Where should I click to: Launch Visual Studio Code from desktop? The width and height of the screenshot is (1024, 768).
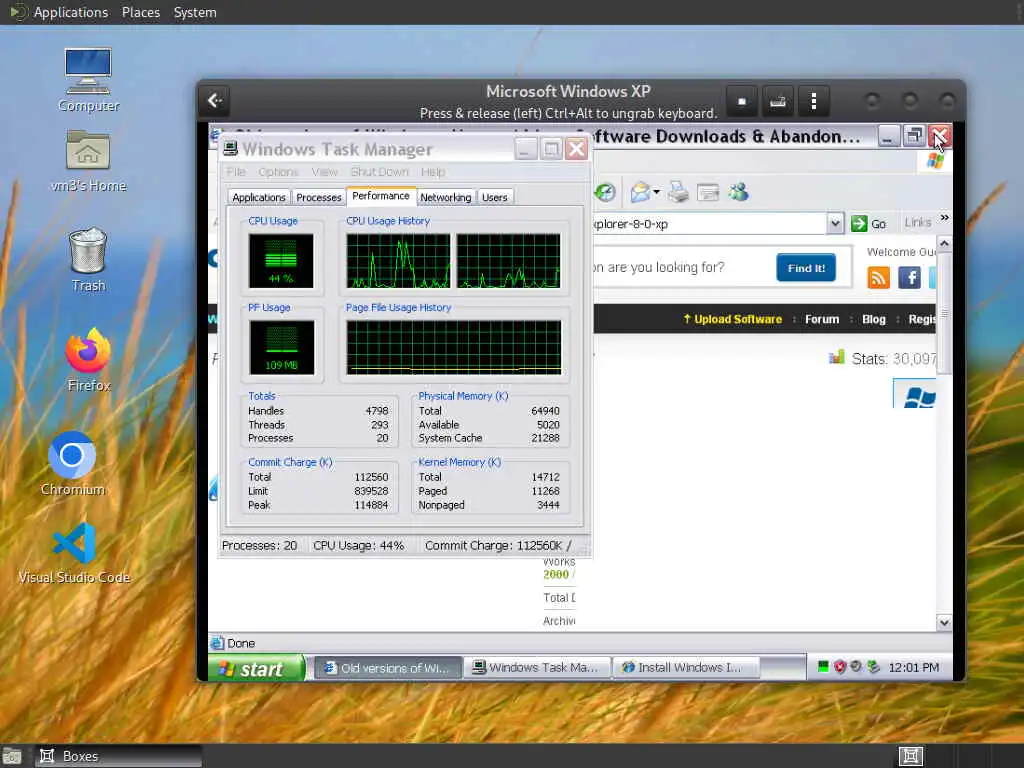point(74,552)
